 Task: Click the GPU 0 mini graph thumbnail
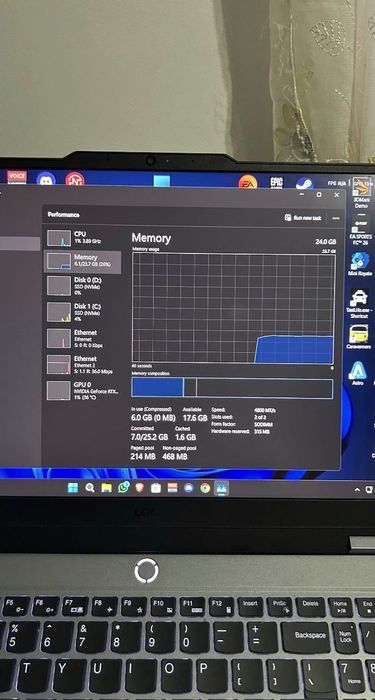tap(59, 391)
